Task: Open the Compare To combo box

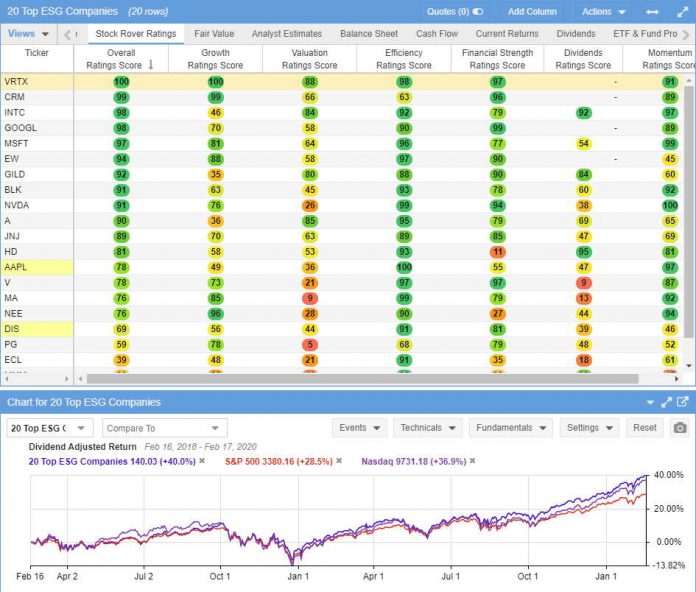Action: [165, 428]
